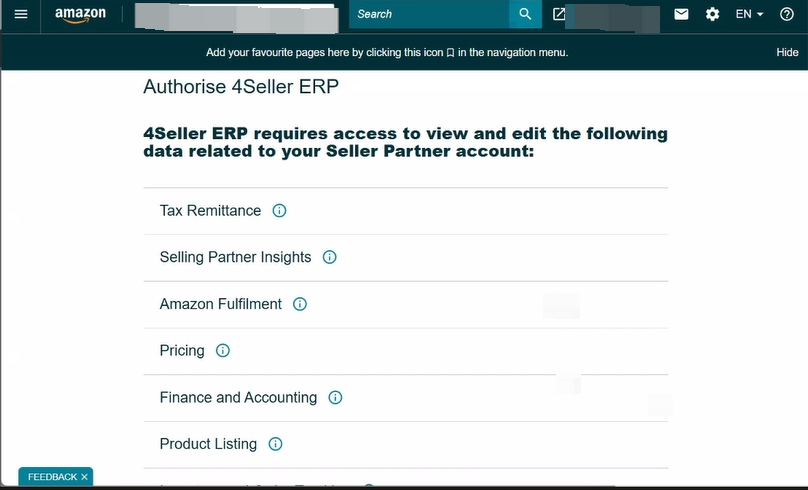Show info for Selling Partner Insights
This screenshot has height=490, width=808.
[330, 257]
